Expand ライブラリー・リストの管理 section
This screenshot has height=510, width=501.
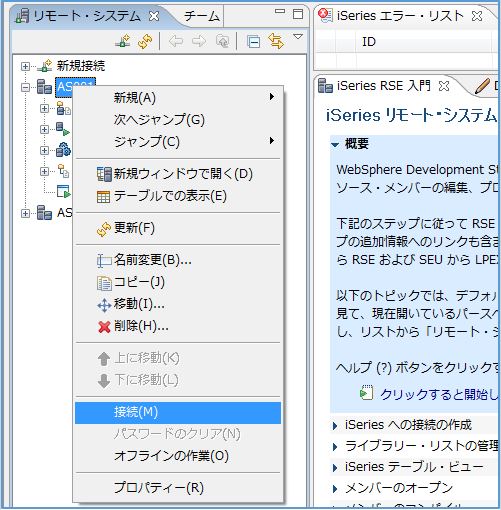(x=335, y=447)
